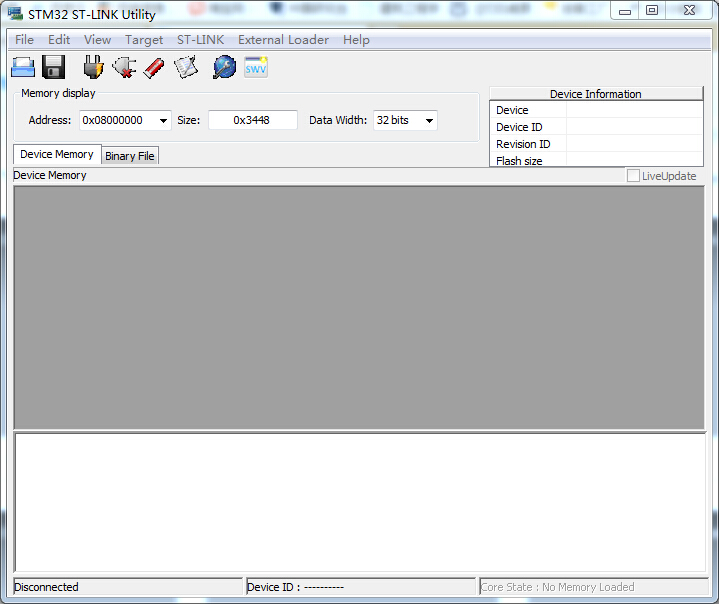Click inside the white log output area
This screenshot has width=719, height=604.
[360, 503]
